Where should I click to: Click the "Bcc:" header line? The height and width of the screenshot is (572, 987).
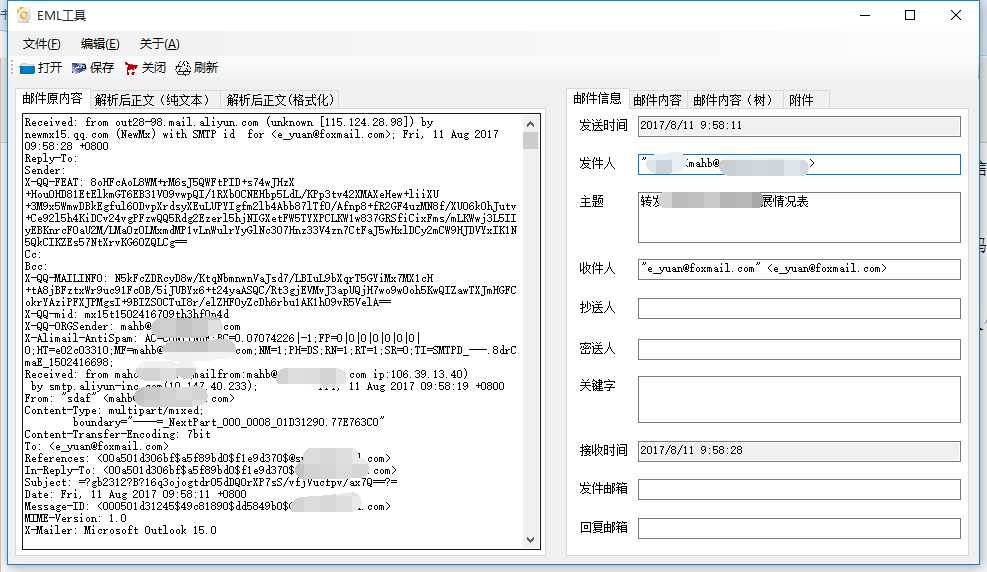tap(35, 266)
